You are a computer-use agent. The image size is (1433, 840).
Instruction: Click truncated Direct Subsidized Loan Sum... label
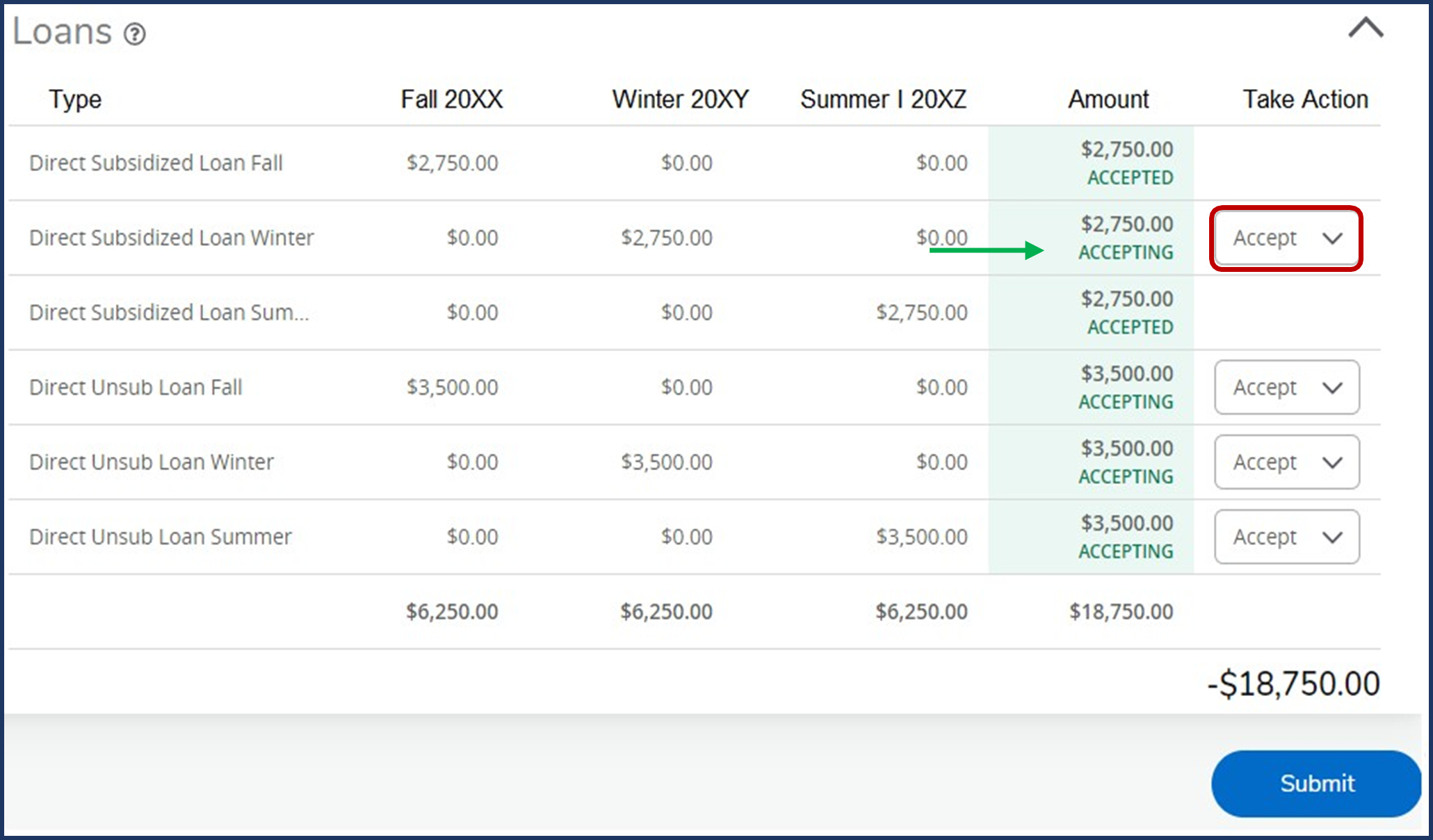(x=169, y=313)
